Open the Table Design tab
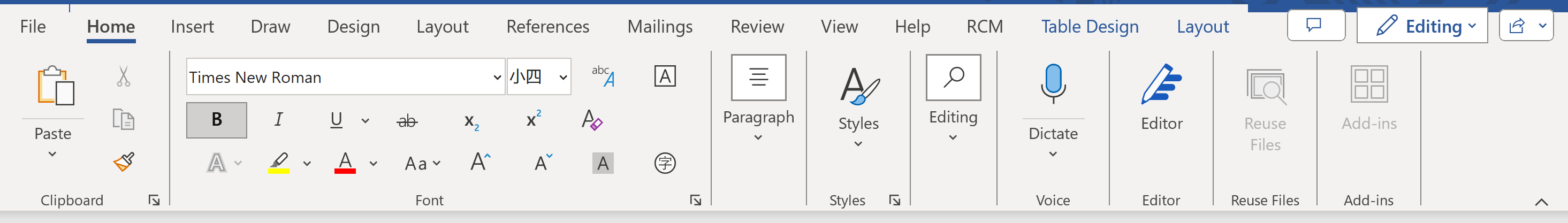 coord(1089,27)
